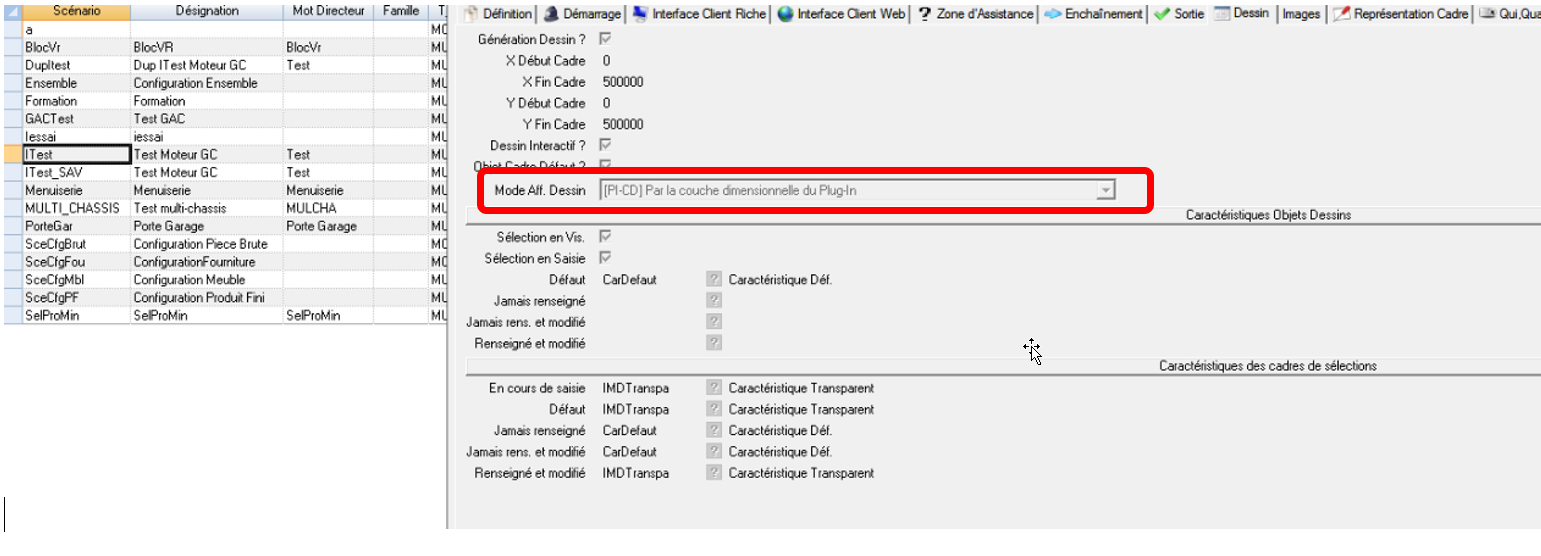Switch to the Définition tab
Screen dimensions: 1541x556
pyautogui.click(x=498, y=14)
